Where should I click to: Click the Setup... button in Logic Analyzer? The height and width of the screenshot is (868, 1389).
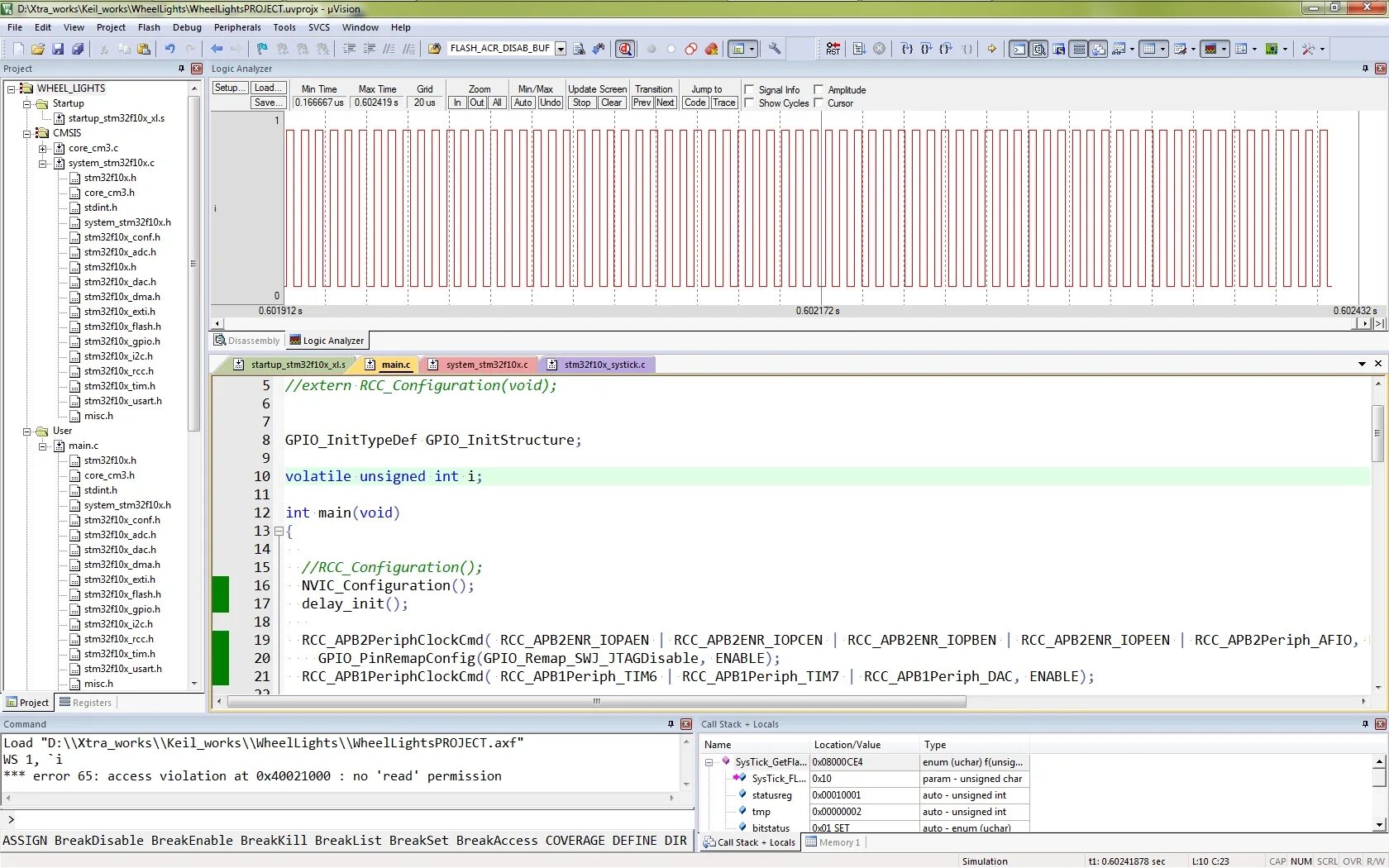(229, 88)
